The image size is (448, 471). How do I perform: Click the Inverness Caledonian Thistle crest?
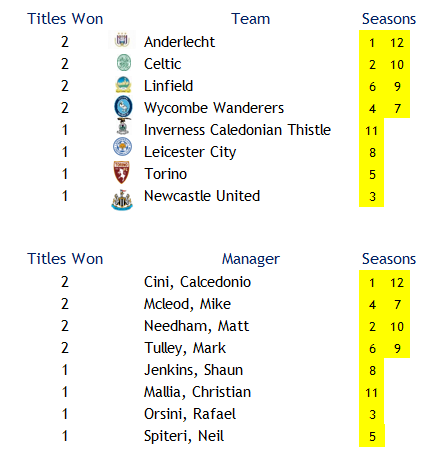point(123,127)
